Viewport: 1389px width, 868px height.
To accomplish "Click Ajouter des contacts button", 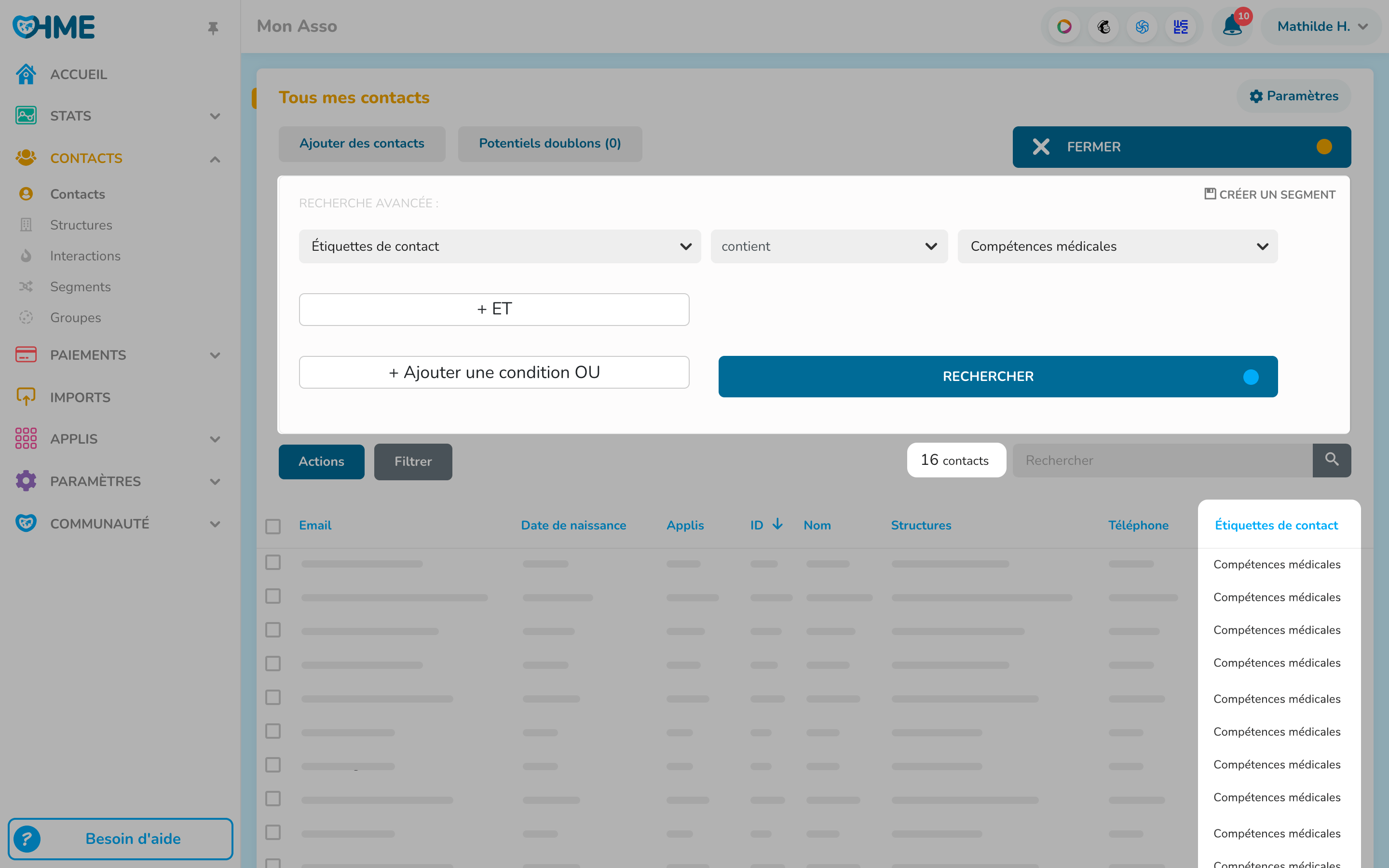I will click(362, 144).
